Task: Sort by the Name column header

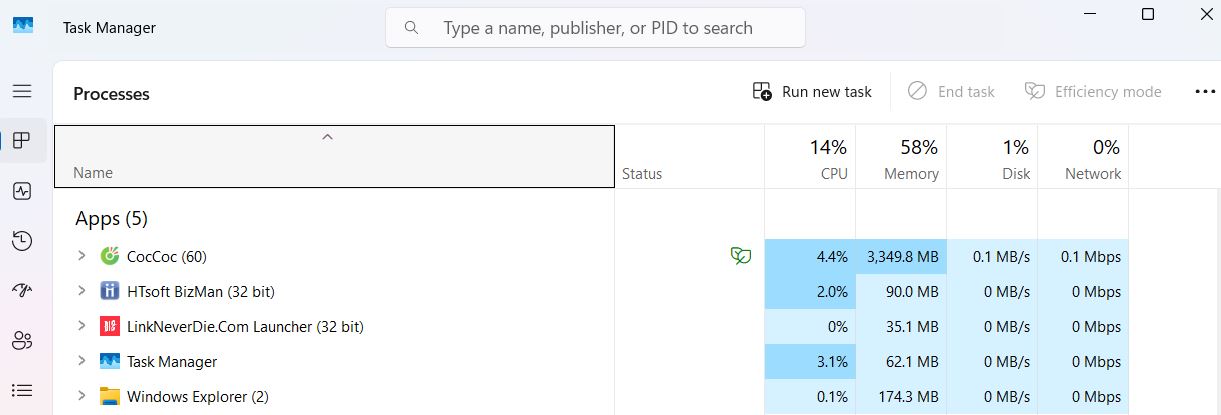Action: (334, 156)
